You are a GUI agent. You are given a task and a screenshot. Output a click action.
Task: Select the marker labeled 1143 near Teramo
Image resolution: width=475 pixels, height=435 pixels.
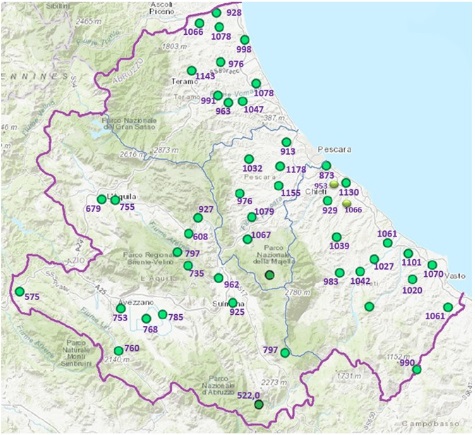click(x=192, y=71)
